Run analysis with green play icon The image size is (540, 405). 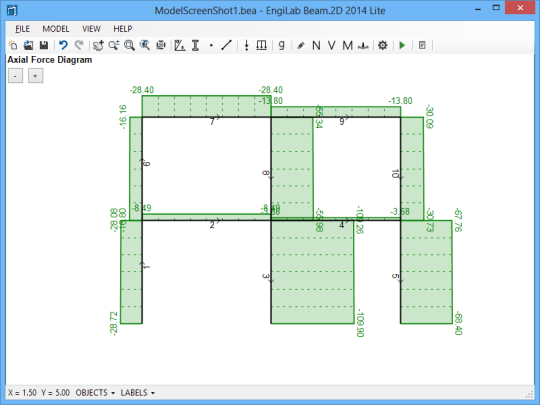point(402,45)
